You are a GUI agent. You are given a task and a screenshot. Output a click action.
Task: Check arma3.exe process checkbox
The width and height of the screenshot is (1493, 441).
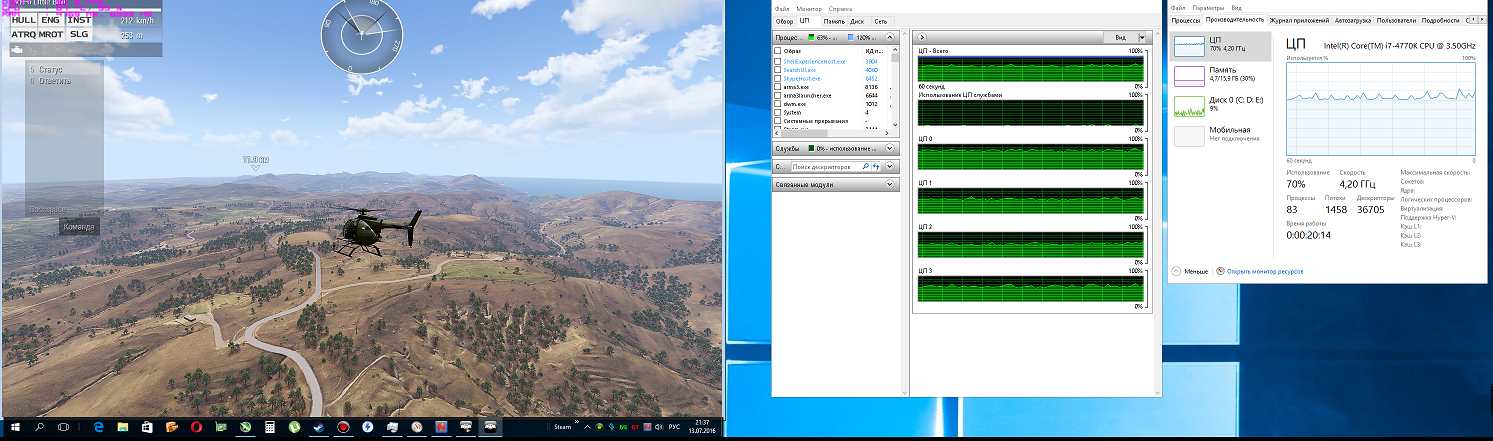(777, 87)
